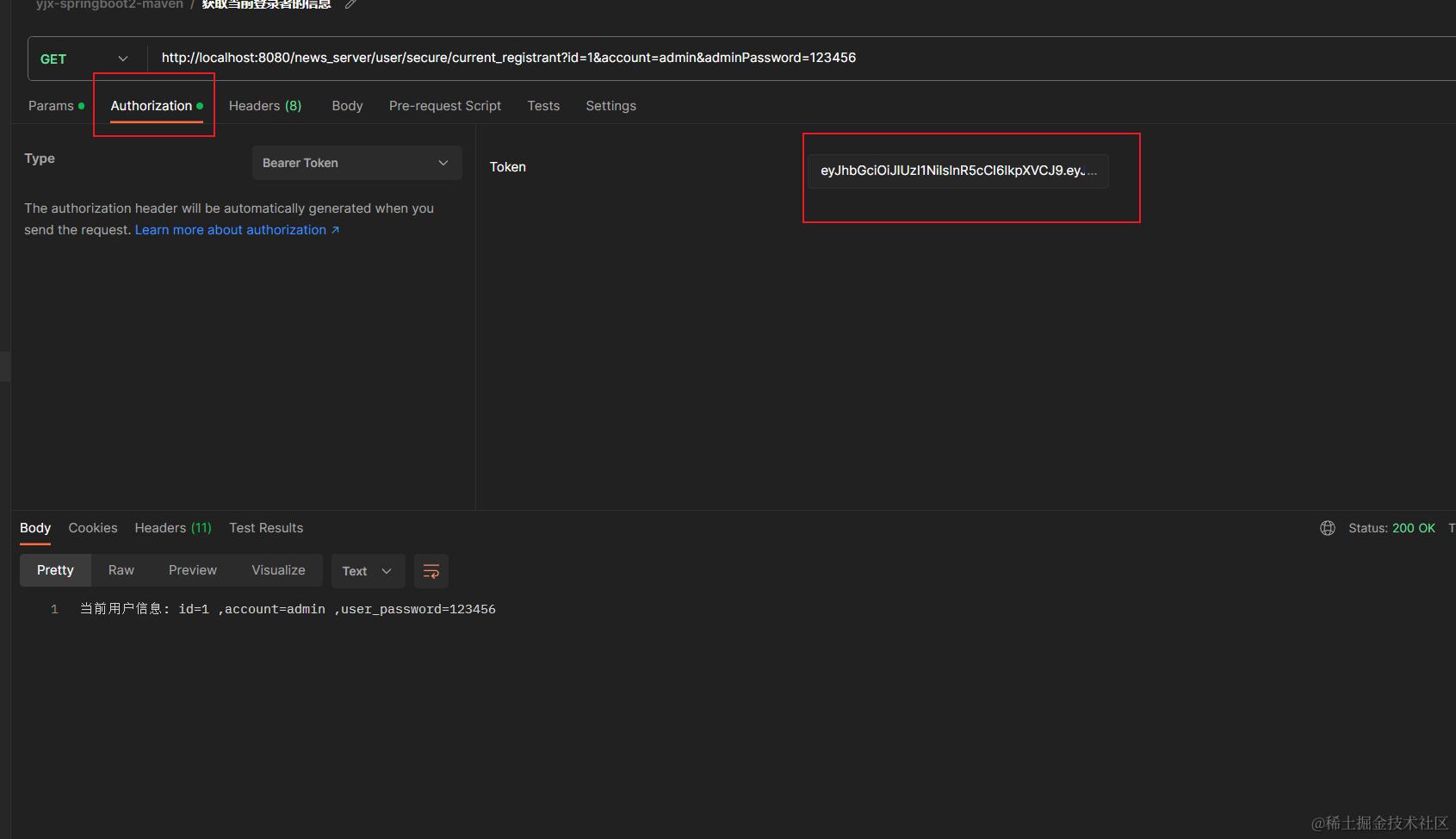Follow the Learn more about authorization link

pos(237,230)
